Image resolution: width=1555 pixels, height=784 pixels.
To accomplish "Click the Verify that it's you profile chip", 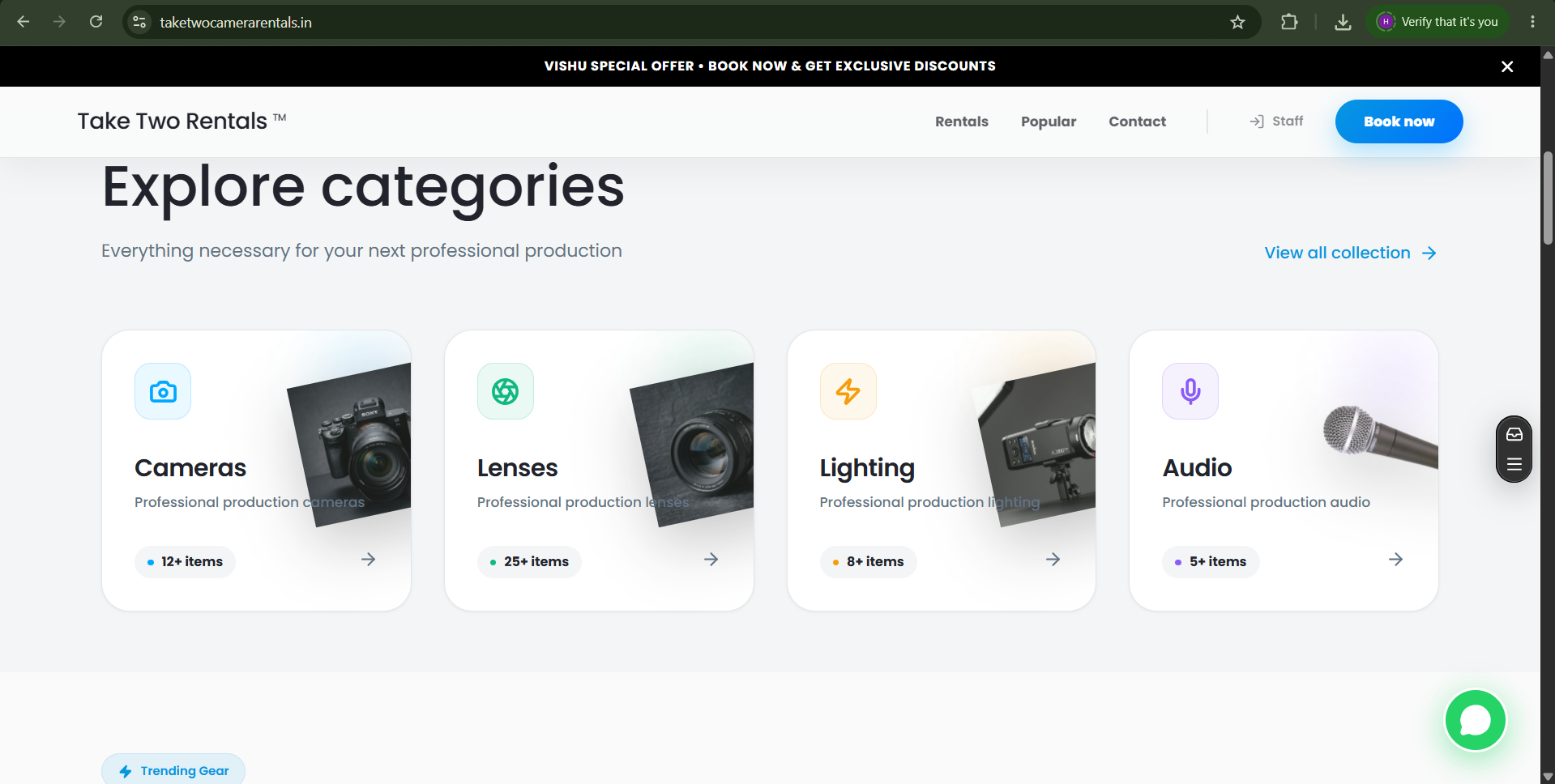I will (x=1438, y=22).
